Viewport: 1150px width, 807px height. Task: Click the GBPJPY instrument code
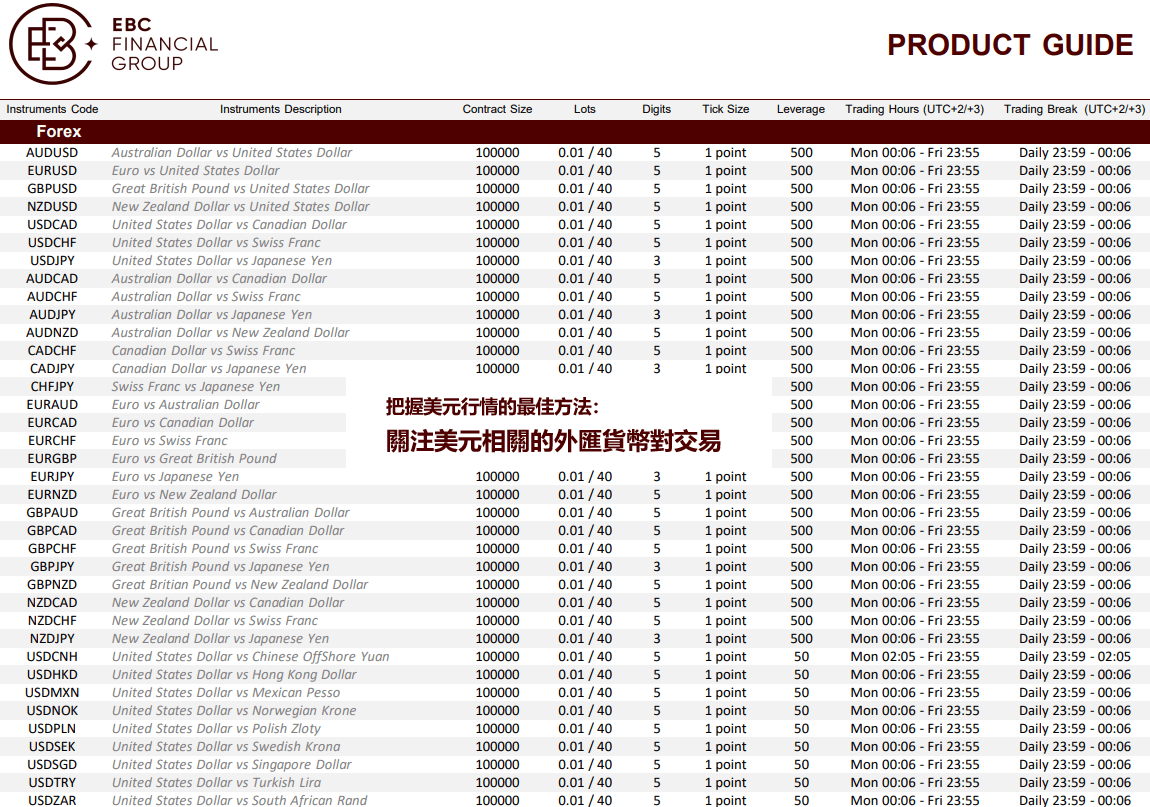52,566
